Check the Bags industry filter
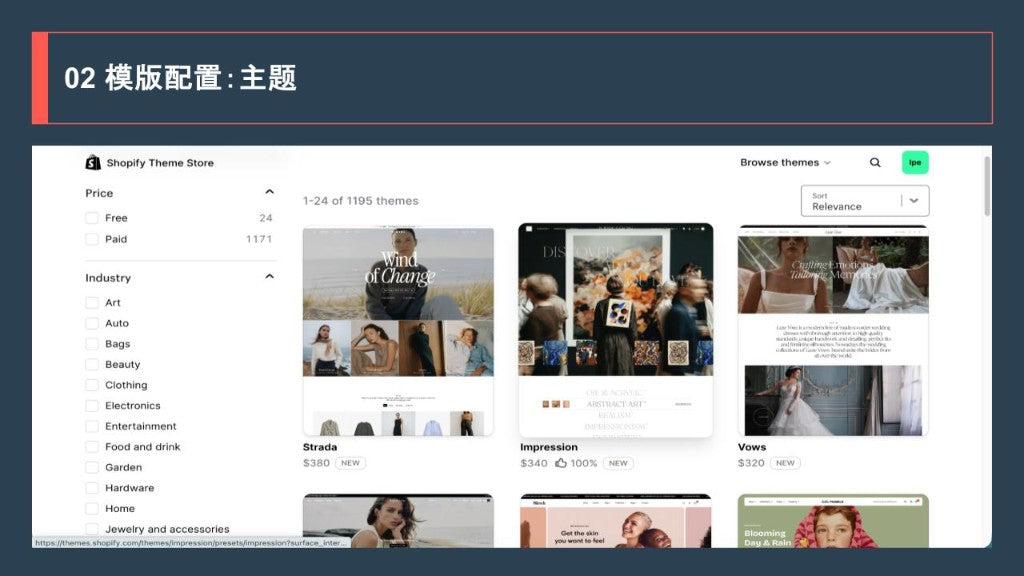This screenshot has height=576, width=1024. coord(92,344)
